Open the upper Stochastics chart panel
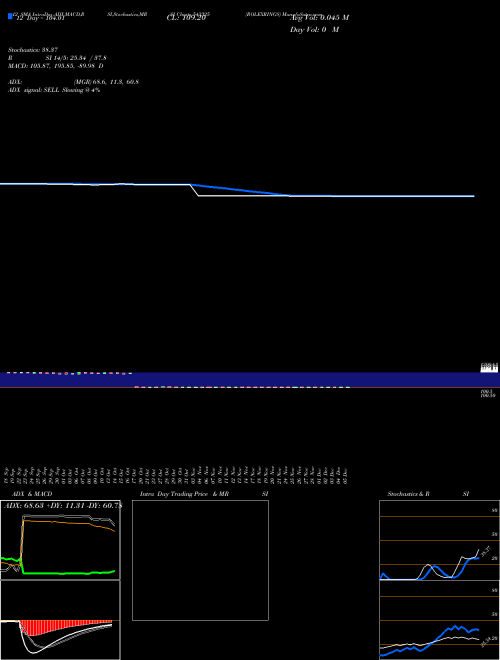The height and width of the screenshot is (660, 500). coord(439,540)
